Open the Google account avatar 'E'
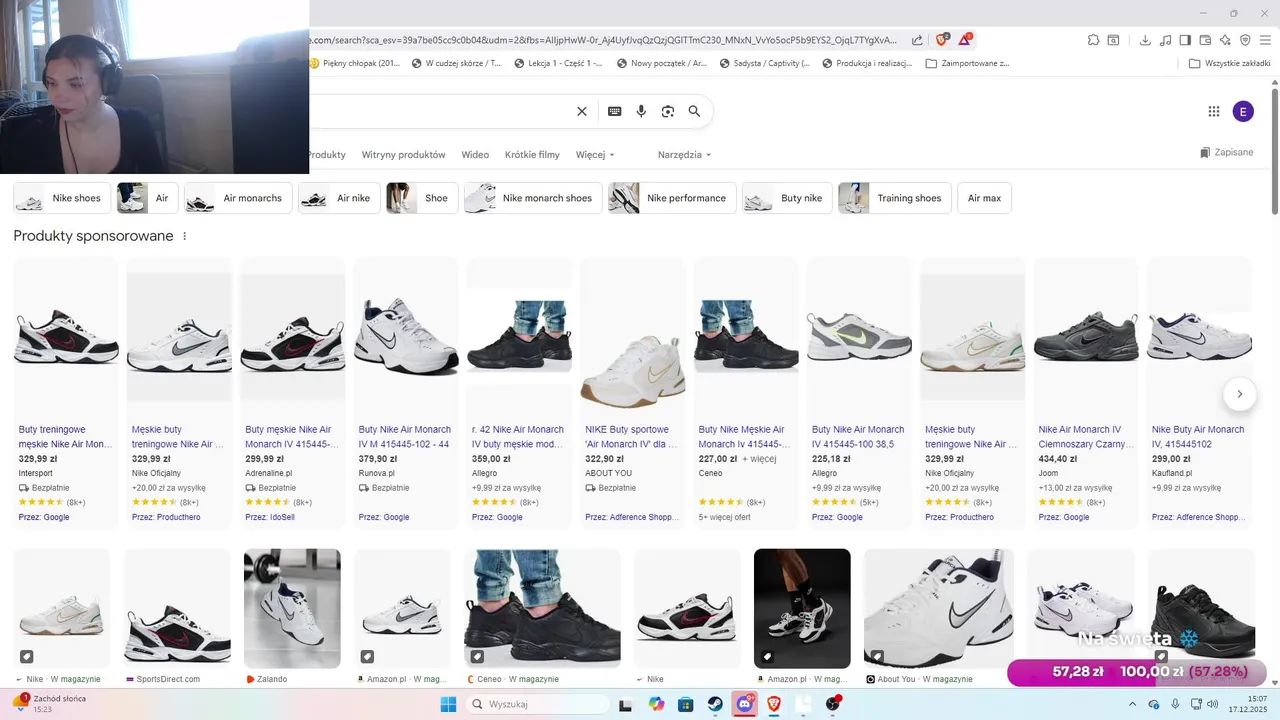Image resolution: width=1280 pixels, height=720 pixels. click(1243, 112)
